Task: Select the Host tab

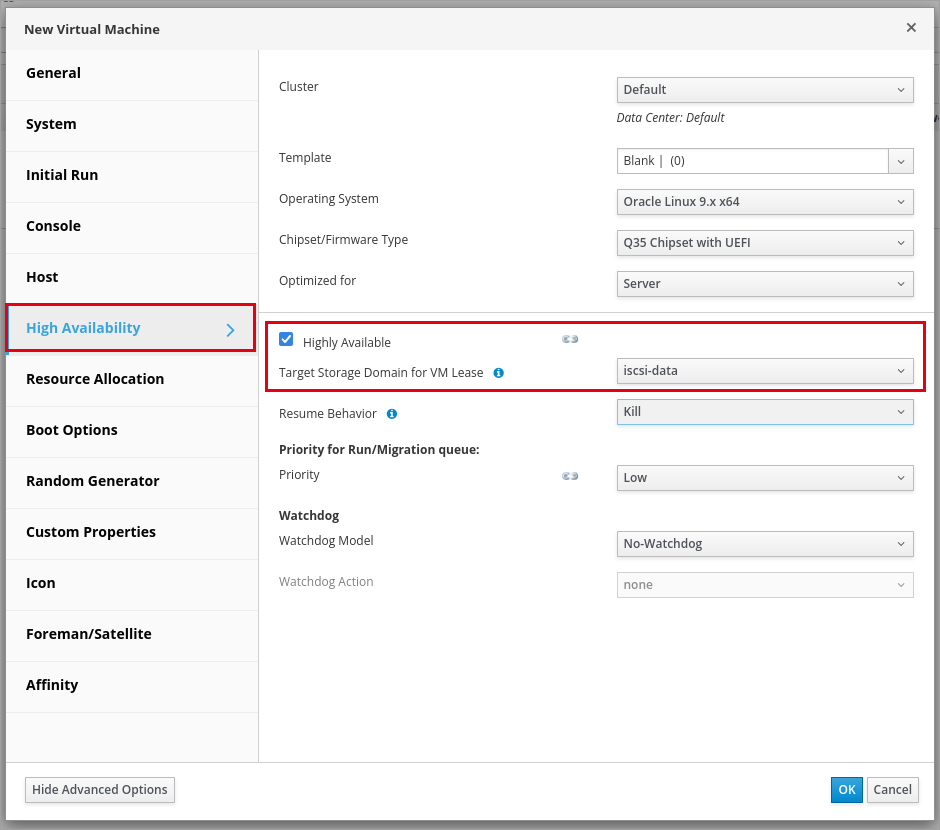Action: [x=132, y=277]
